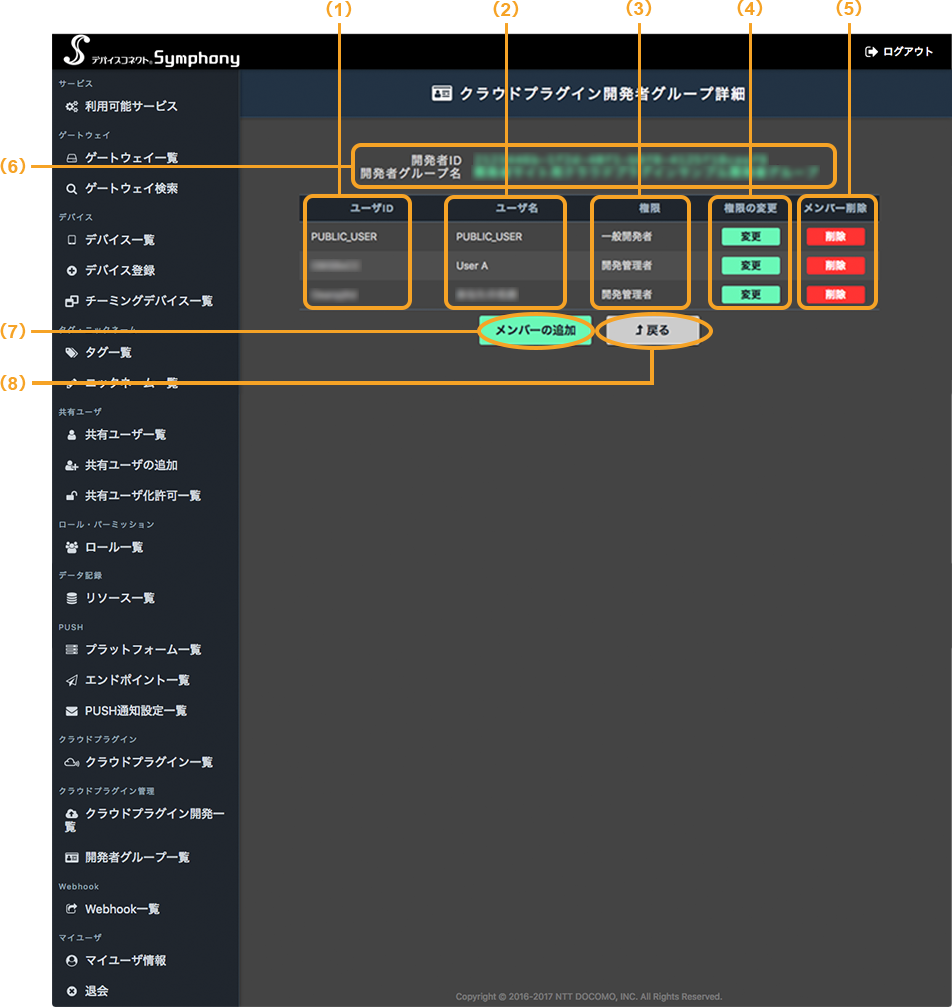The height and width of the screenshot is (1007, 952).
Task: Open 開発者グループ一覧 menu item
Action: click(137, 857)
